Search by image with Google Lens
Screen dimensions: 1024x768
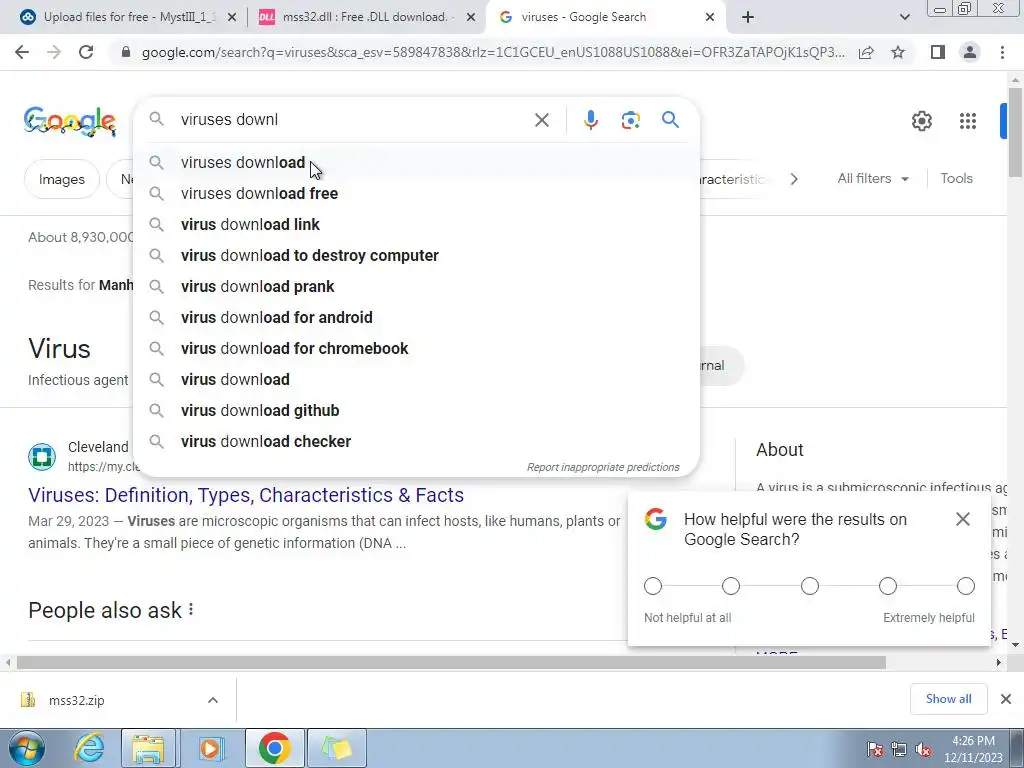630,120
